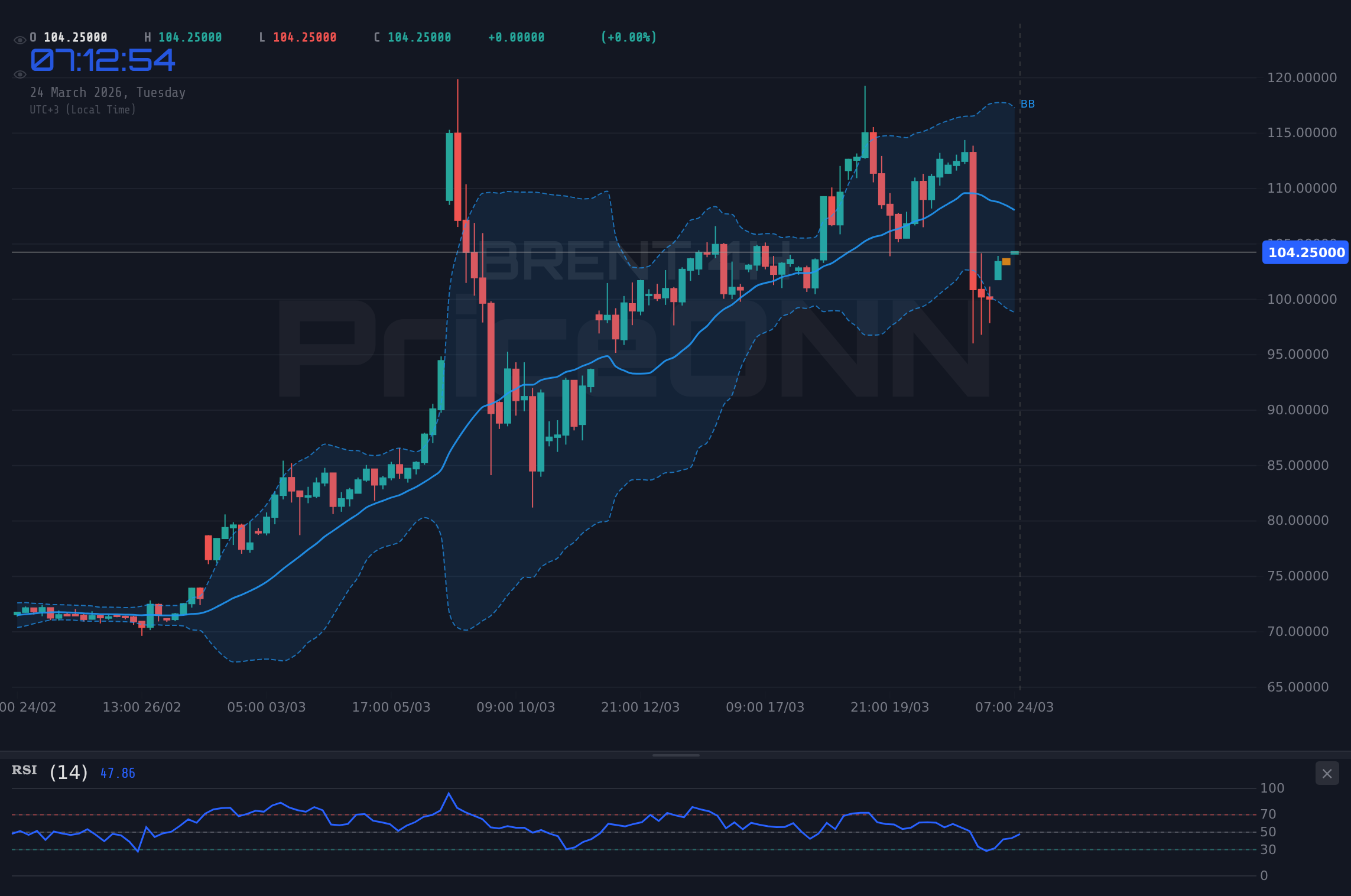Click the 07:00 24/03 time axis label
Image resolution: width=1351 pixels, height=896 pixels.
[1014, 706]
